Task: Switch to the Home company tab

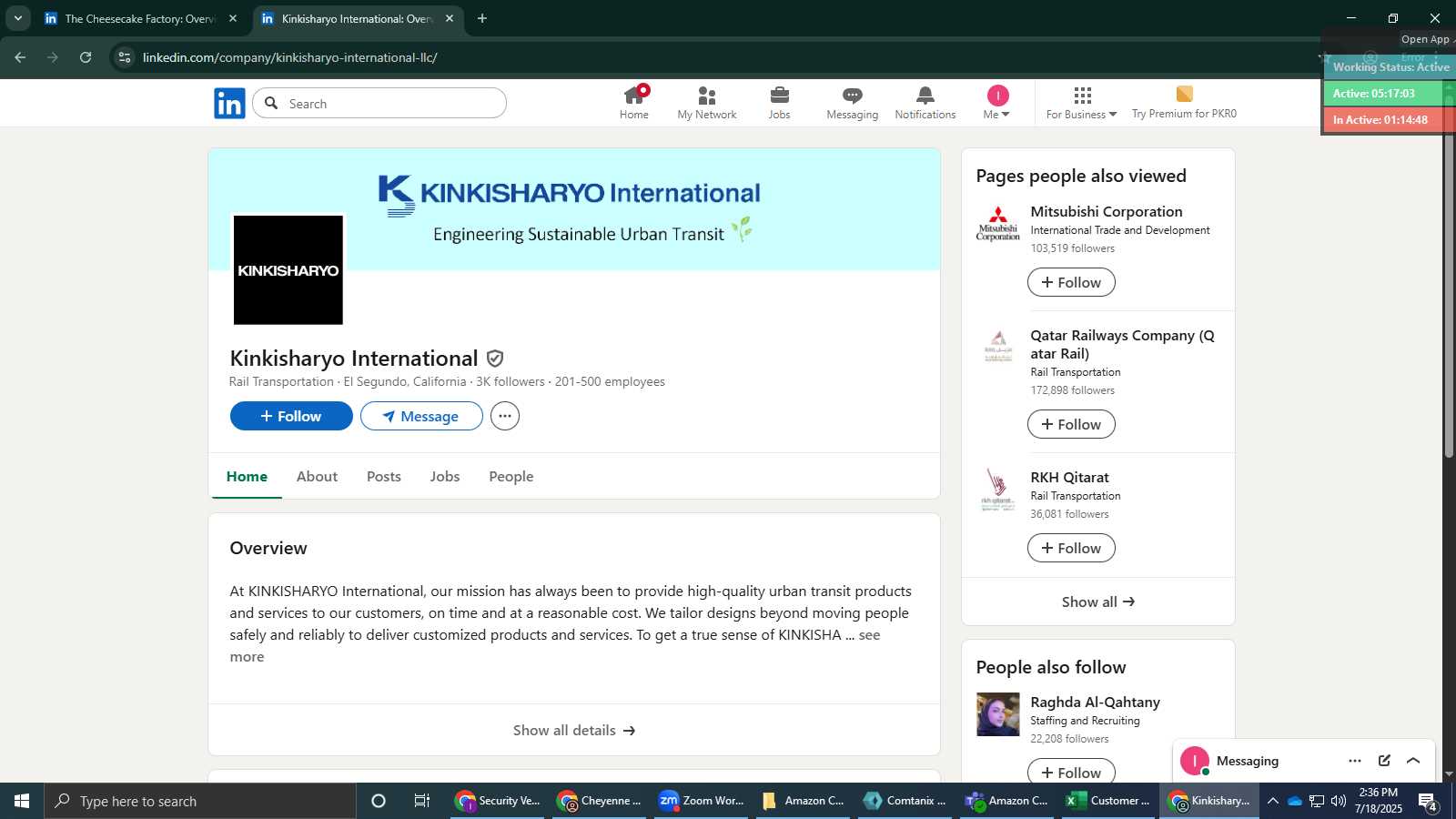Action: (x=247, y=477)
